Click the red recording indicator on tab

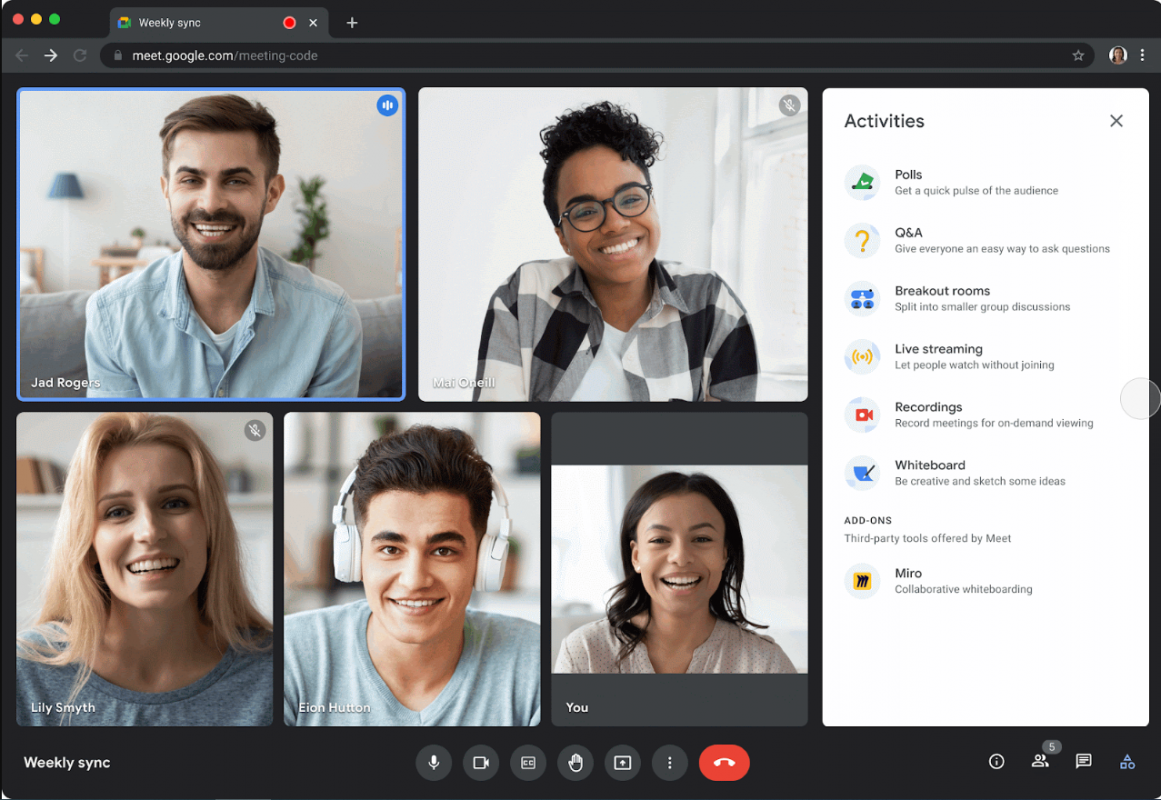coord(290,23)
